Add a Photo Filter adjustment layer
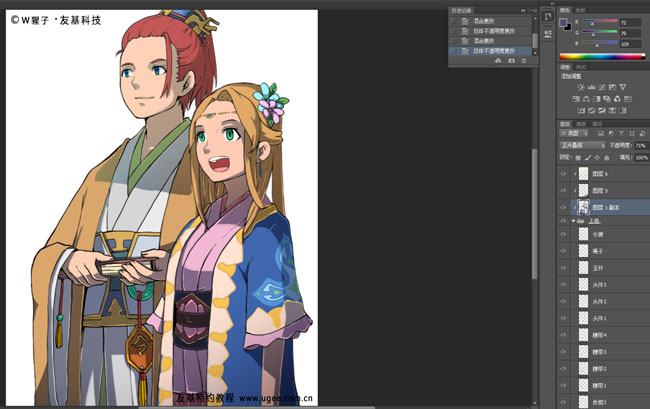 (607, 99)
